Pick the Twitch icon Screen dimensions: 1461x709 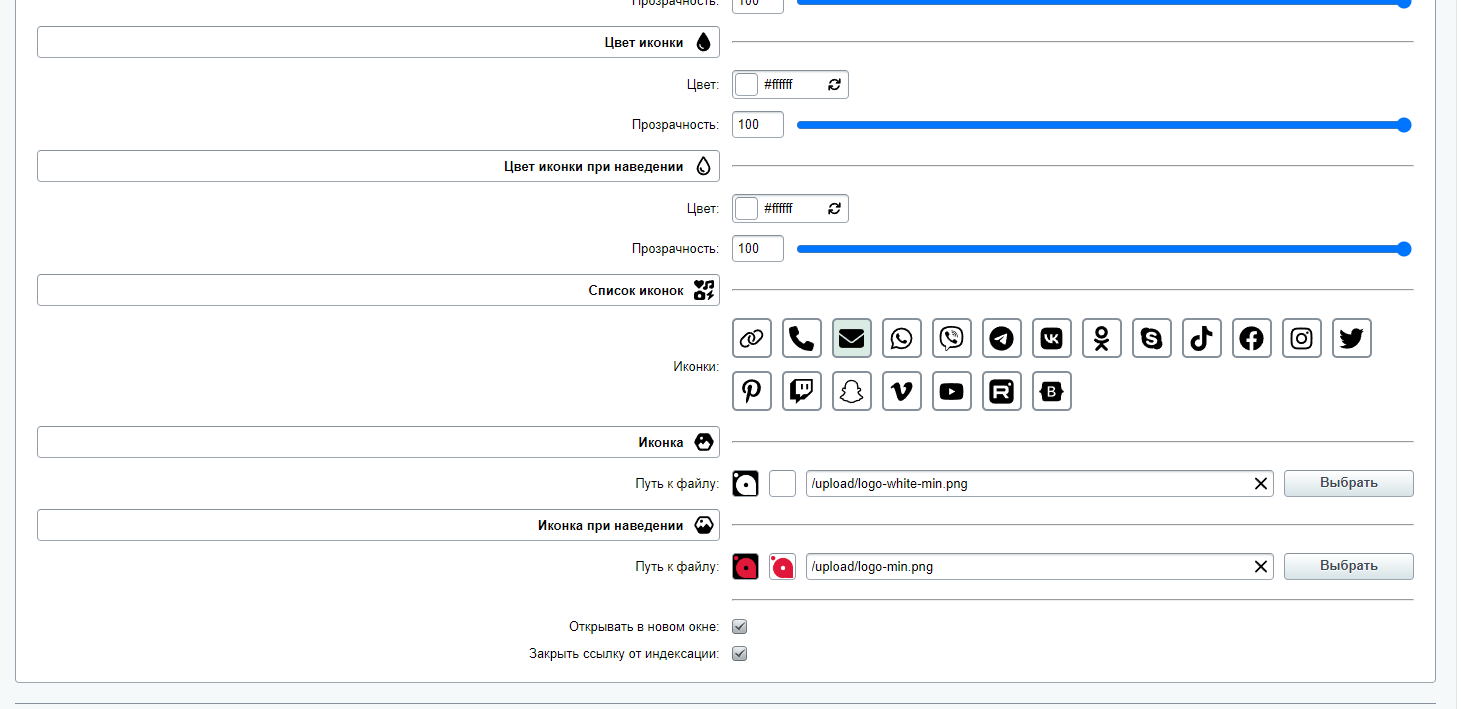click(x=801, y=392)
